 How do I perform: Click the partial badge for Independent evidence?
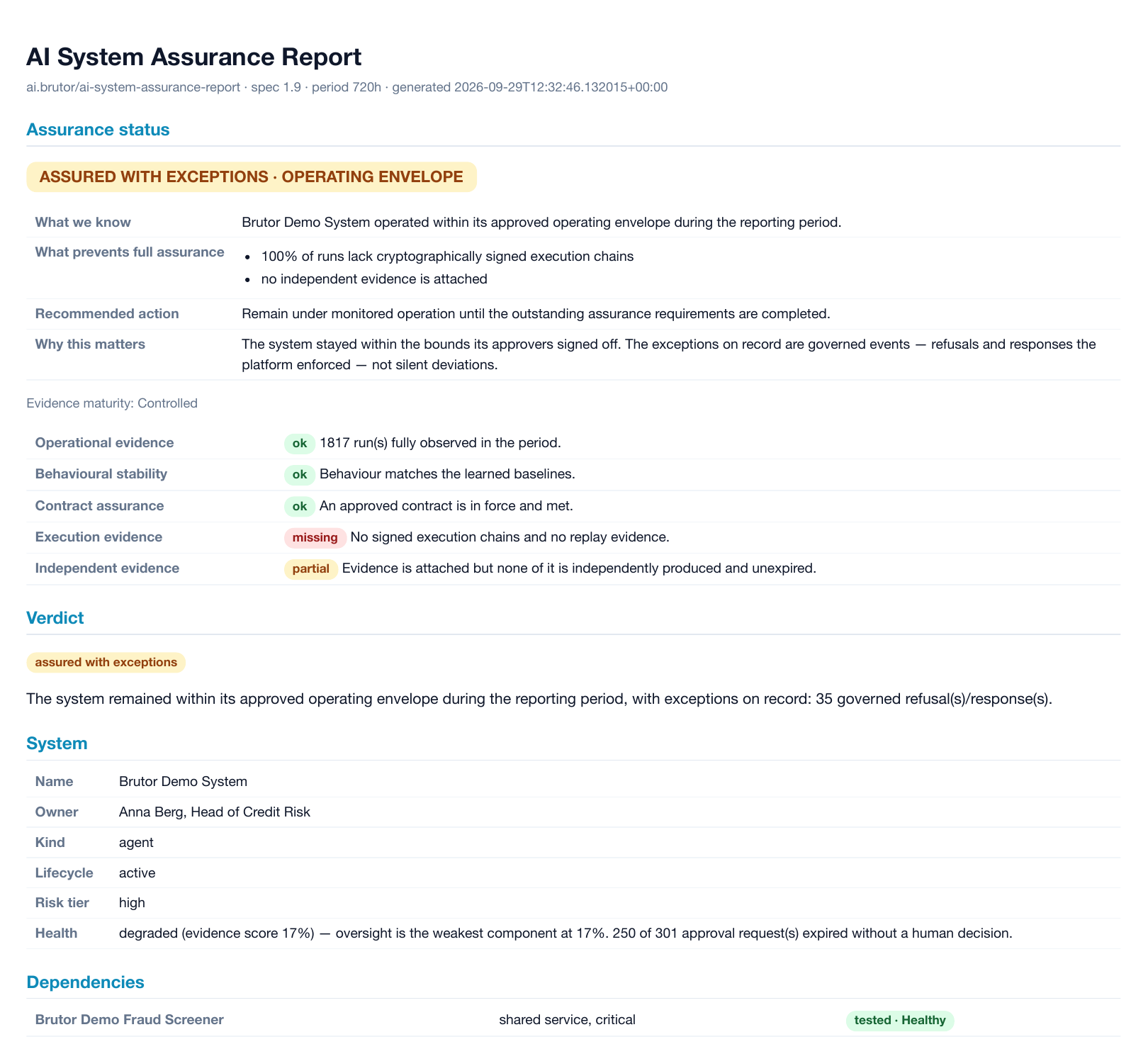tap(311, 568)
